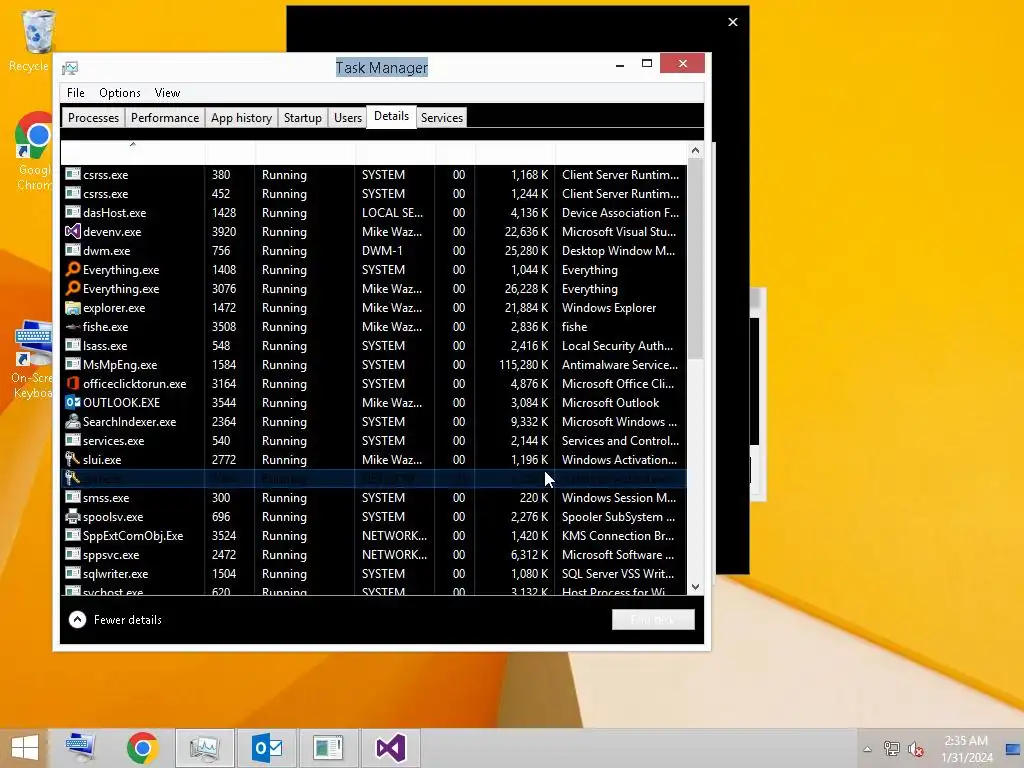
Task: Click the magnifier icon of Everything.exe PID 1408
Action: click(x=72, y=269)
